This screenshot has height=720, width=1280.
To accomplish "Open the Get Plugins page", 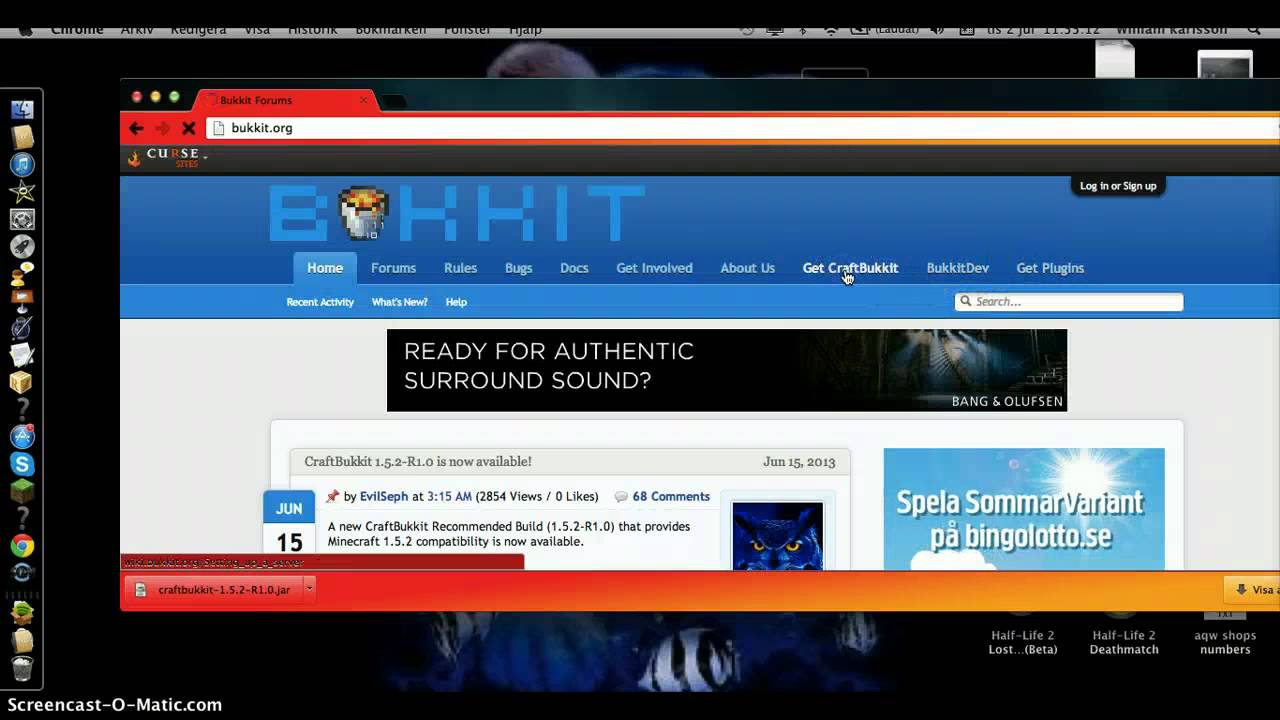I will [1050, 268].
